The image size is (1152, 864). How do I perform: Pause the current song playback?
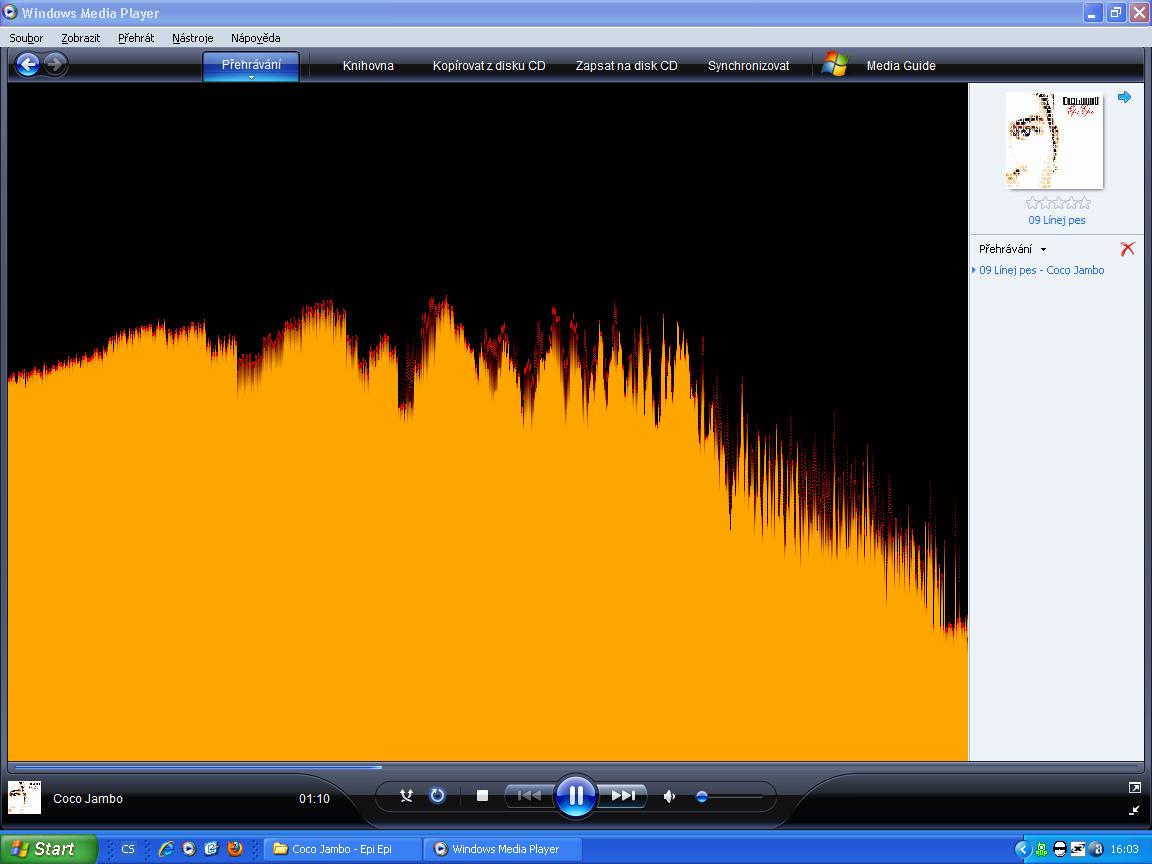[575, 796]
